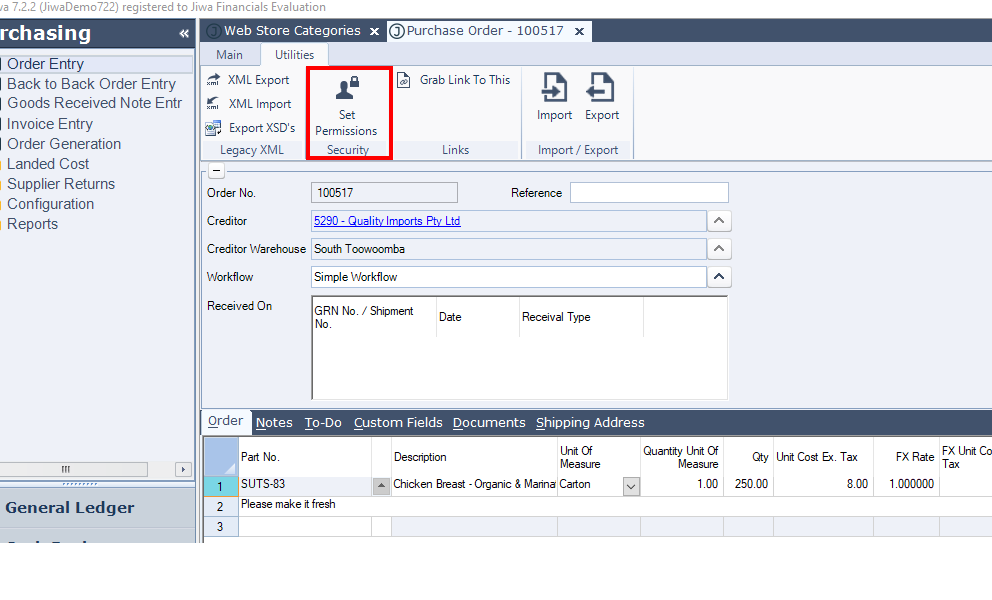Screen dimensions: 992x600
Task: Open the Custom Fields tab
Action: coord(398,423)
